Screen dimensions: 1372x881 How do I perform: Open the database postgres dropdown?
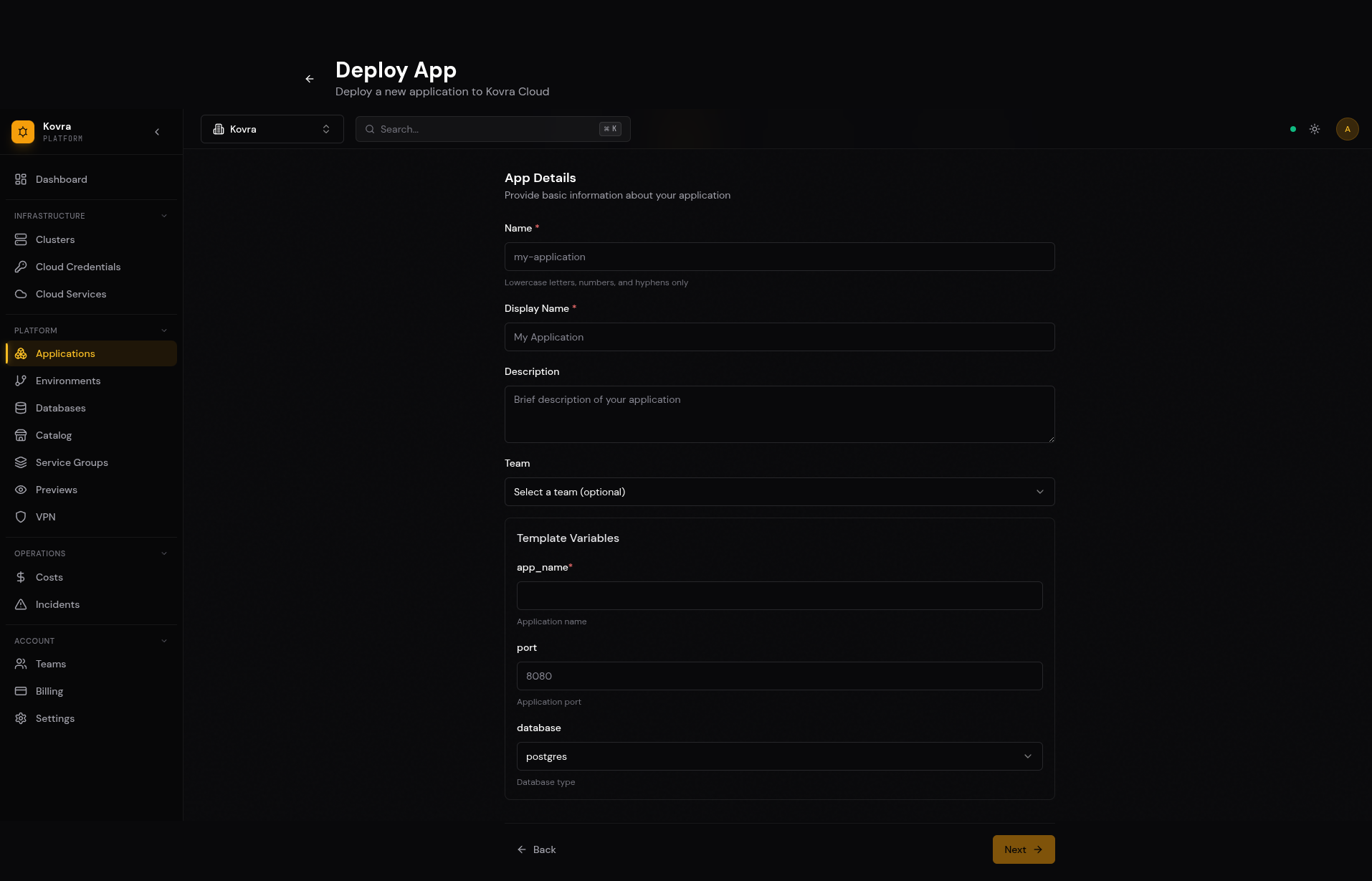pyautogui.click(x=779, y=756)
